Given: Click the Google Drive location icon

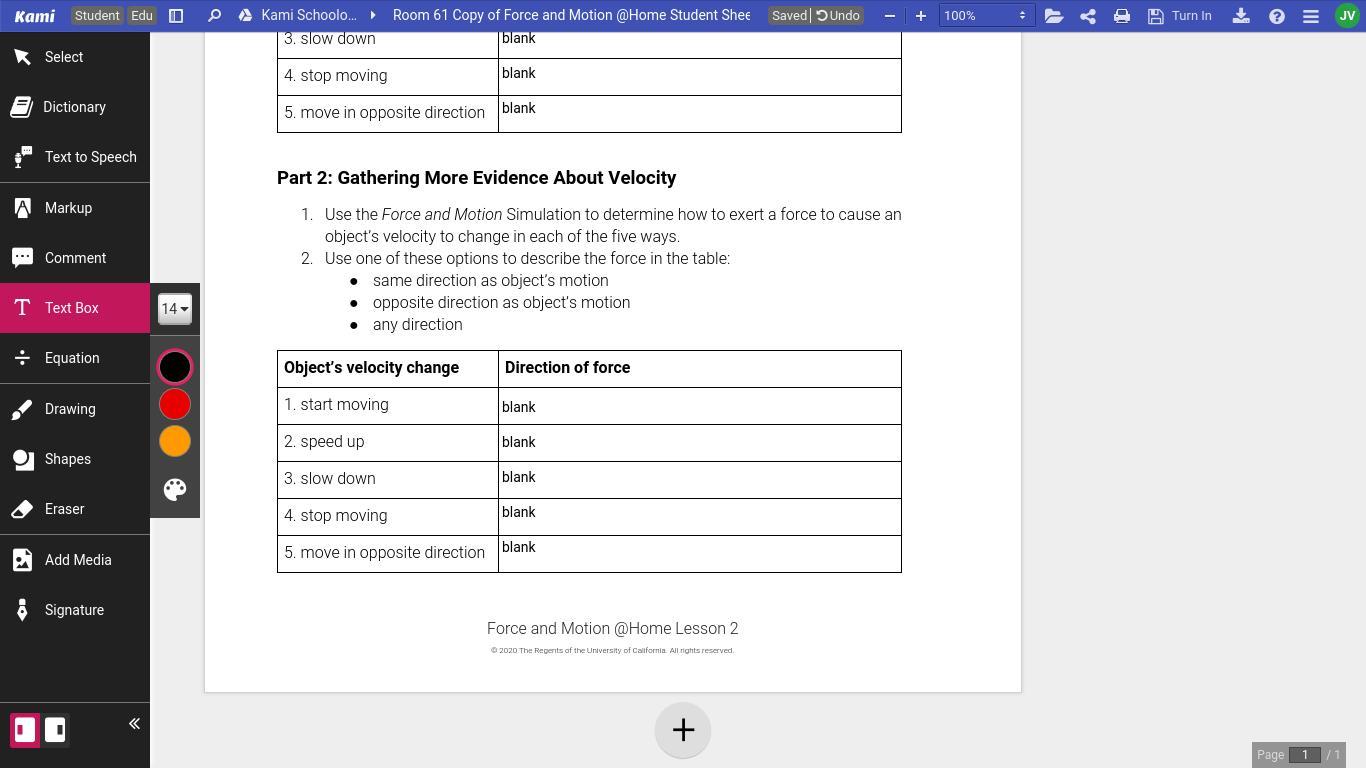Looking at the screenshot, I should (245, 16).
